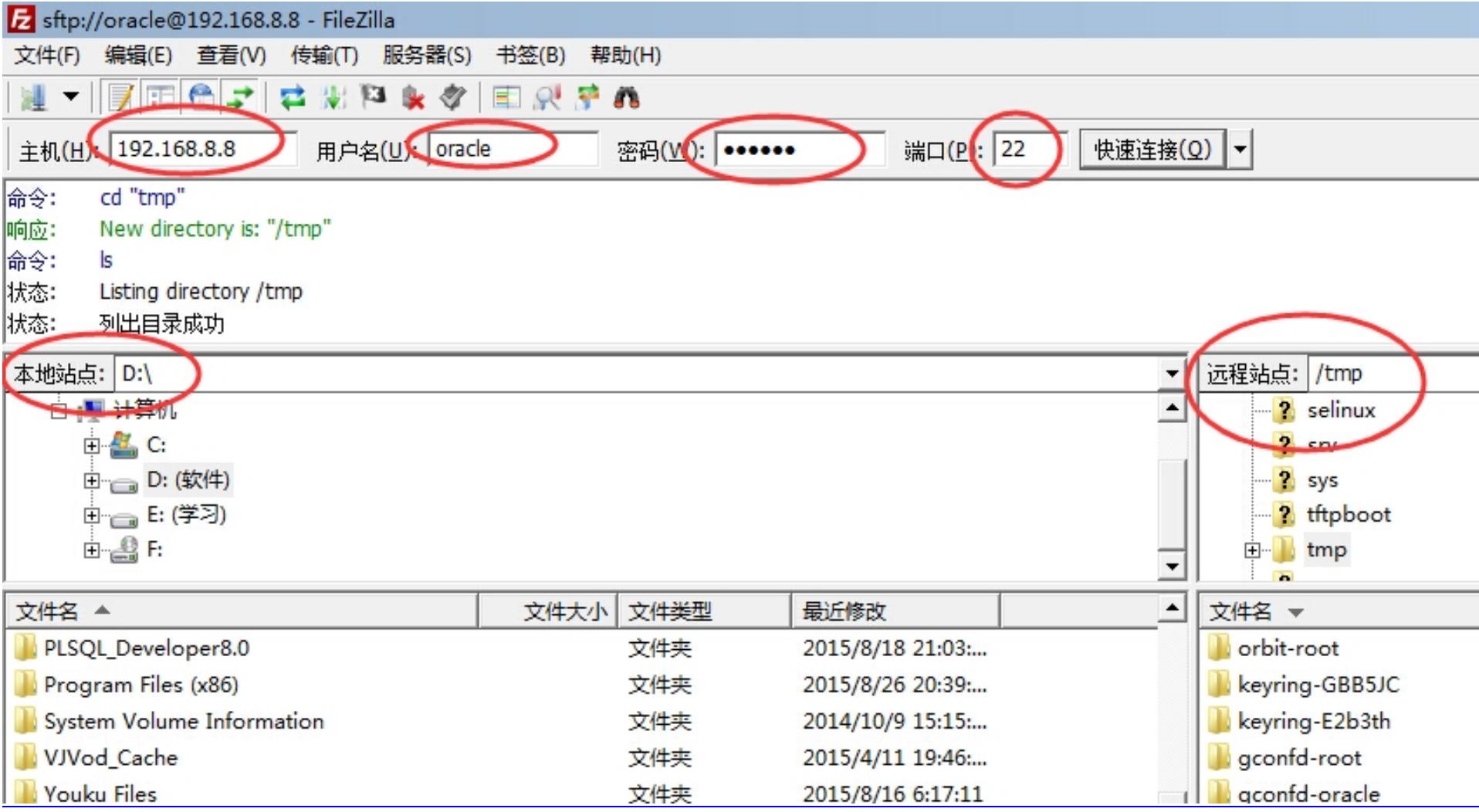Toggle the directory comparison magnifier icon

[x=547, y=97]
